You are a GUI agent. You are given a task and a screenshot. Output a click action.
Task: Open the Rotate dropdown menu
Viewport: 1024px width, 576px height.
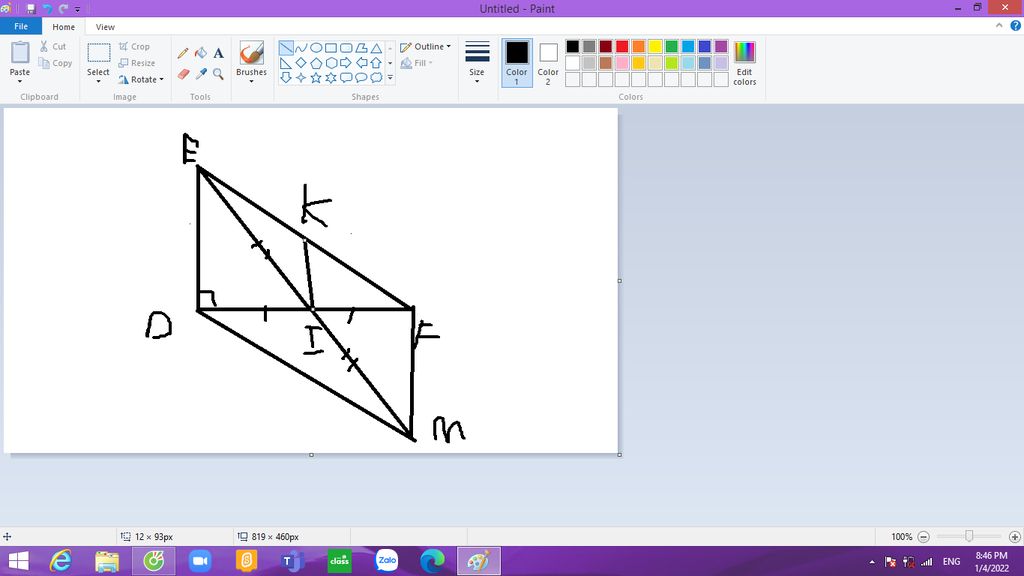141,80
